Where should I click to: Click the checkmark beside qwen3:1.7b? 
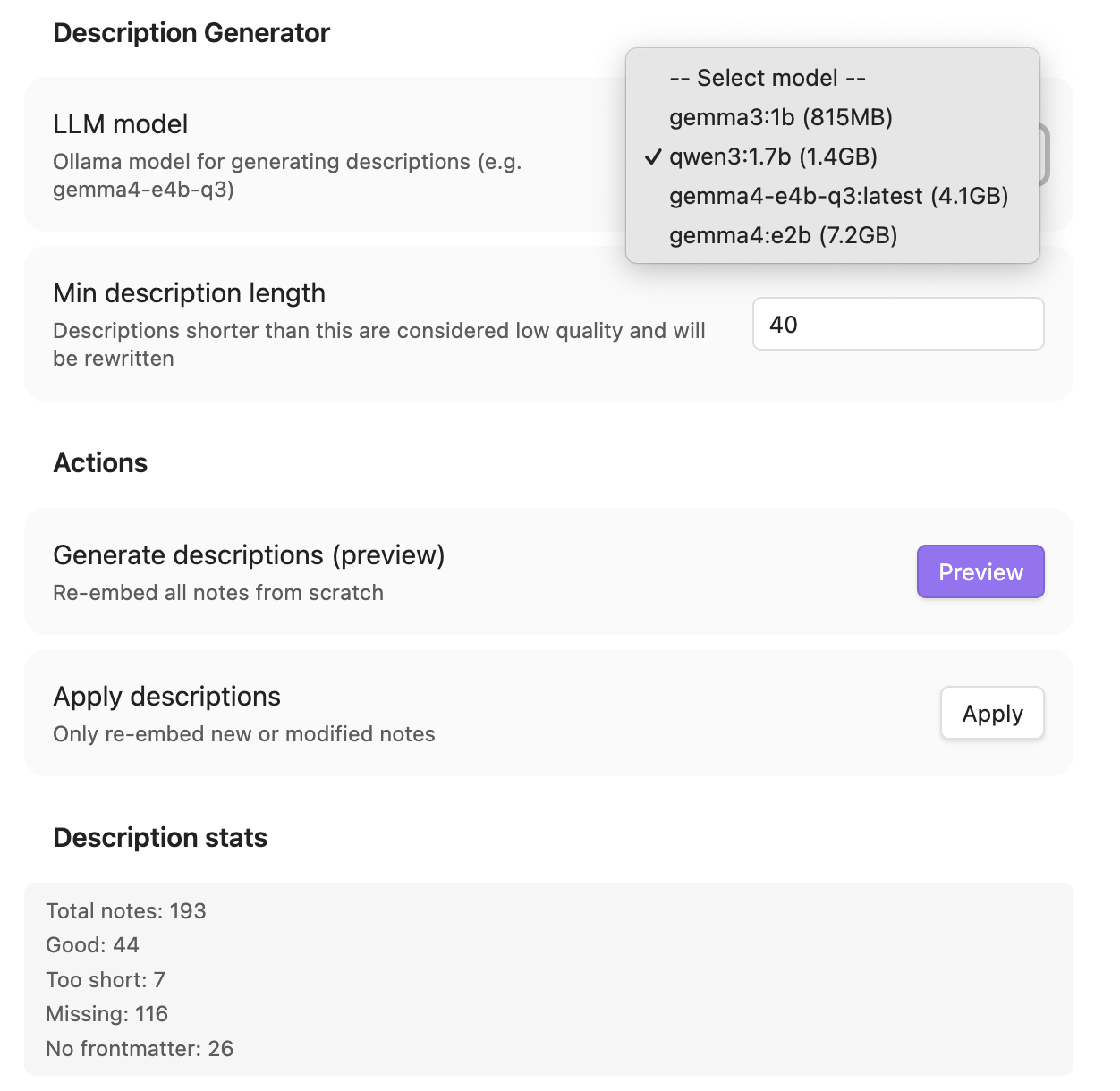653,157
